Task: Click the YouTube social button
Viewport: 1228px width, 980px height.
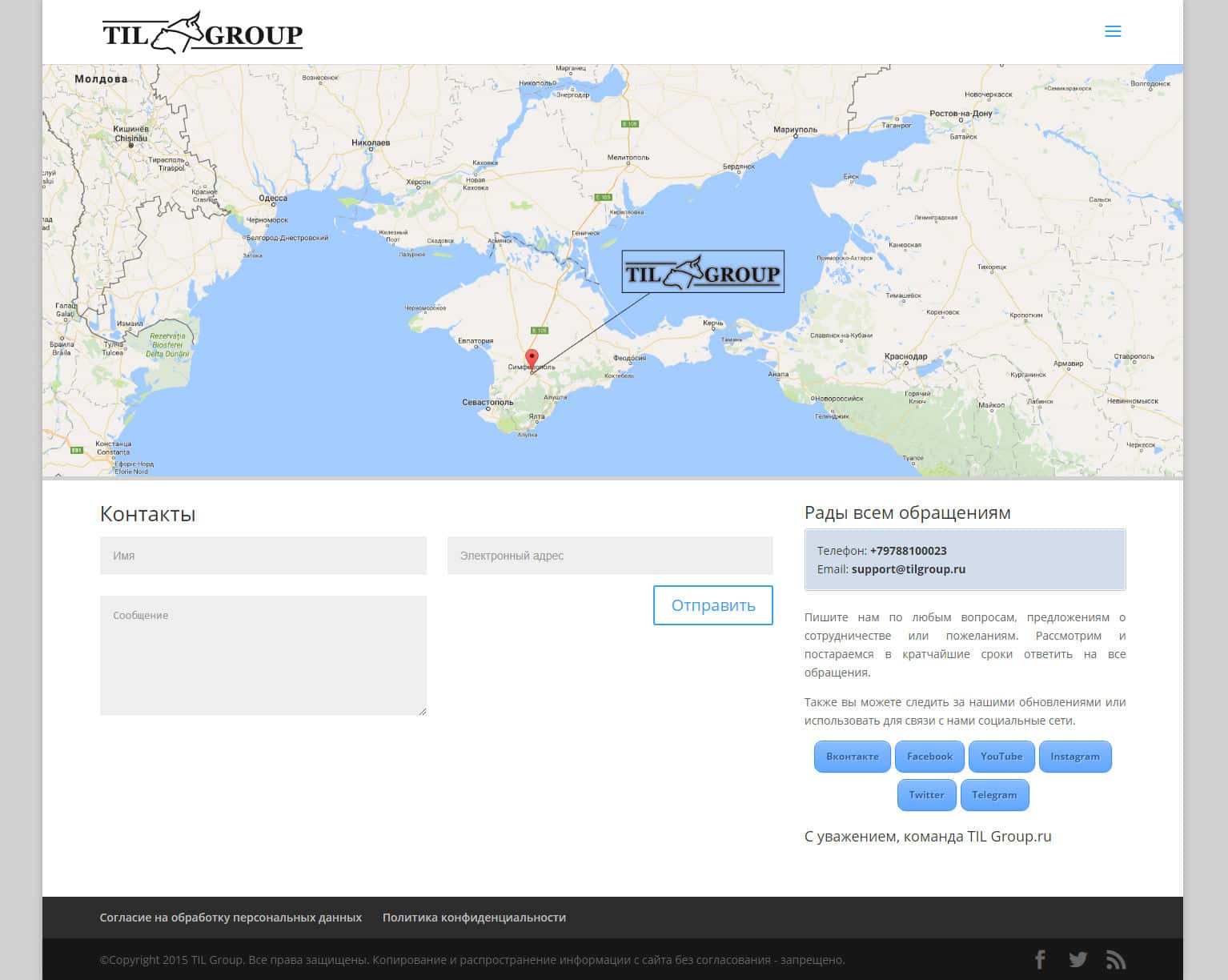Action: [x=1001, y=757]
